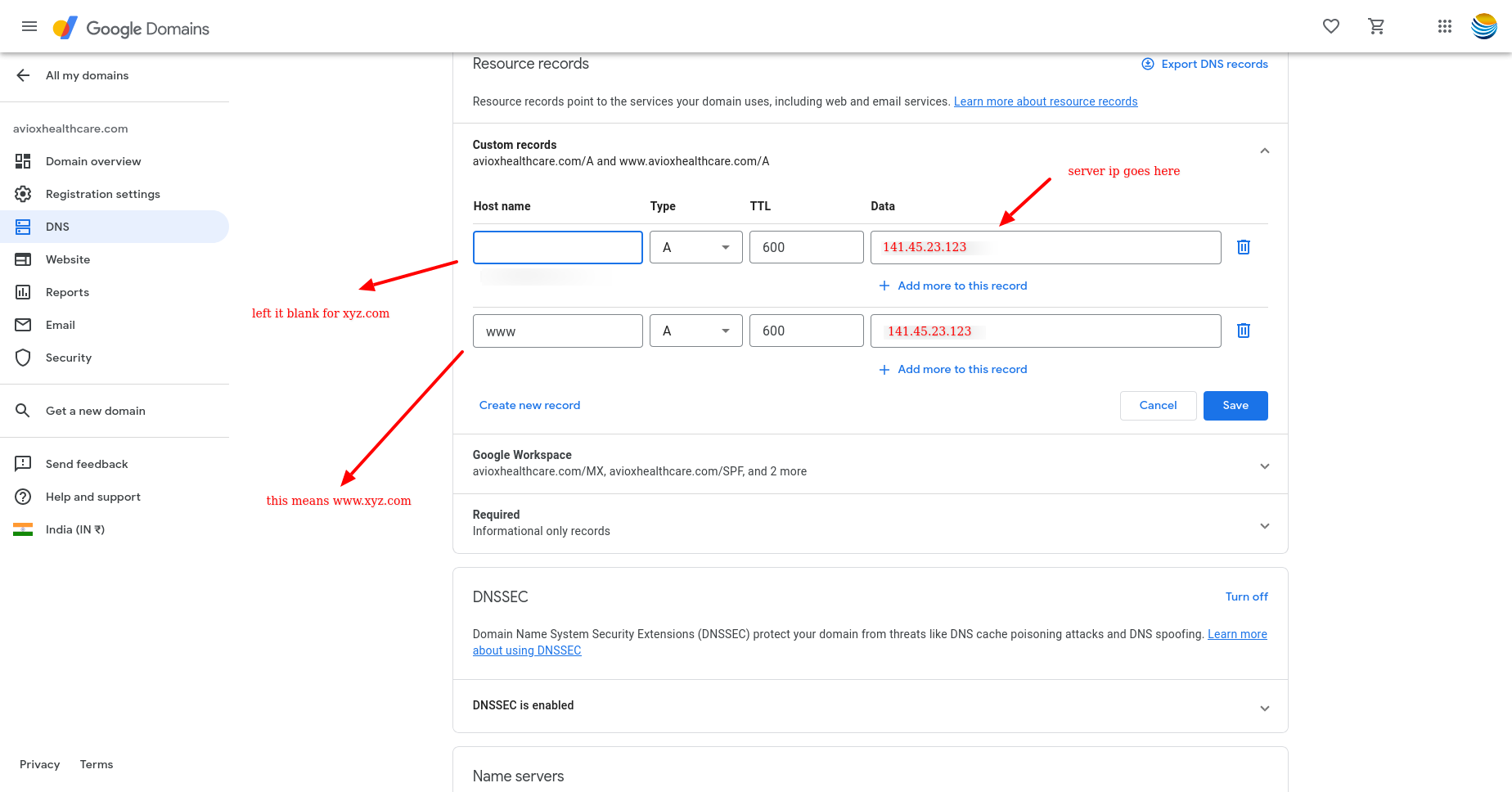
Task: Open Learn more about resource records
Action: tap(1046, 101)
